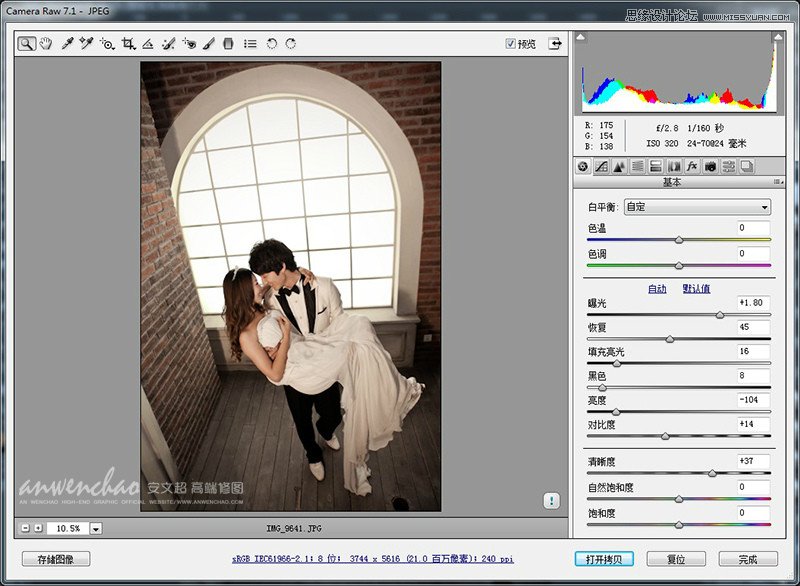800x586 pixels.
Task: Switch to the HSL/Grayscale tab
Action: pyautogui.click(x=637, y=167)
